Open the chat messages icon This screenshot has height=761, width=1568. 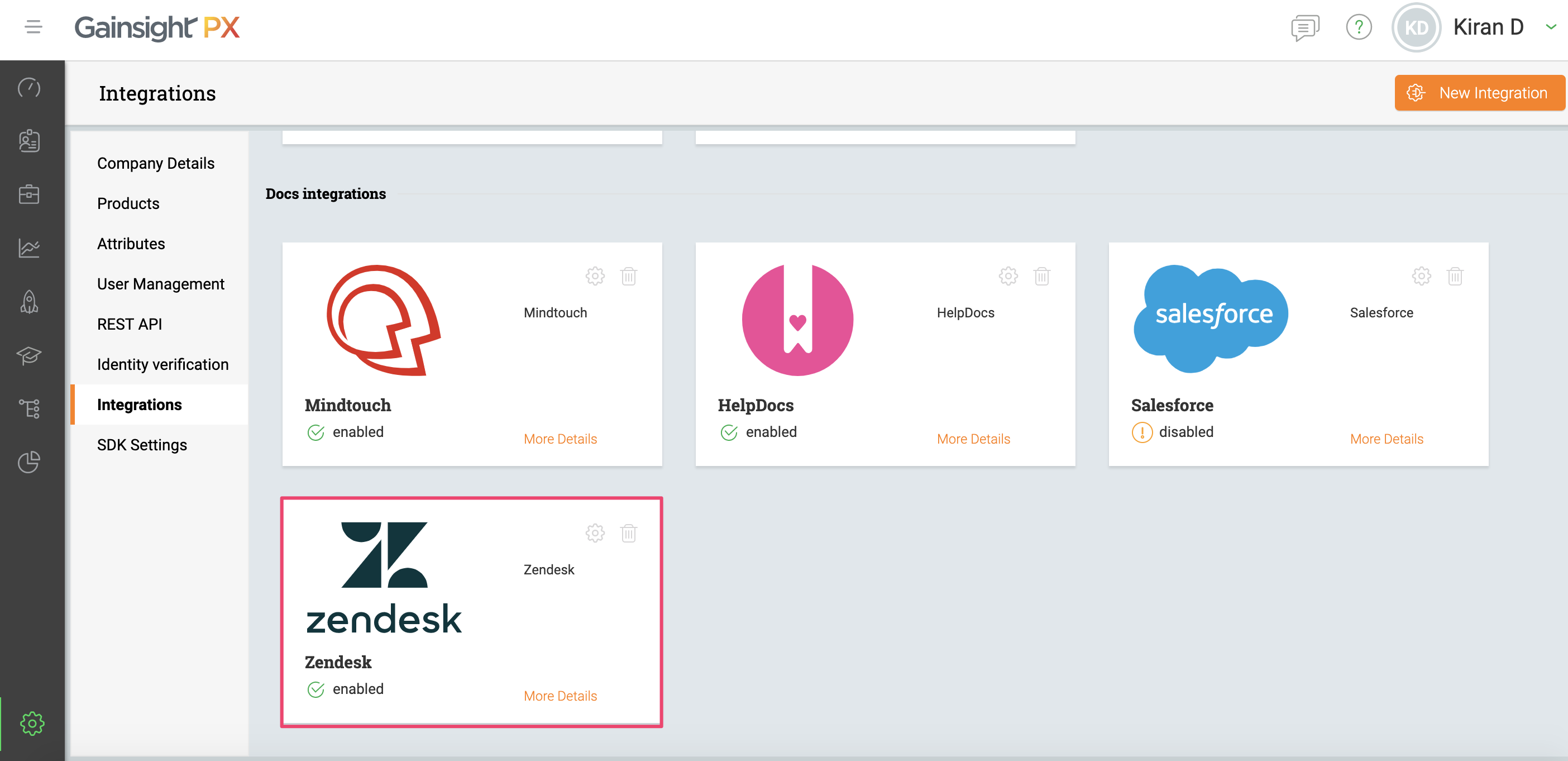click(x=1304, y=27)
